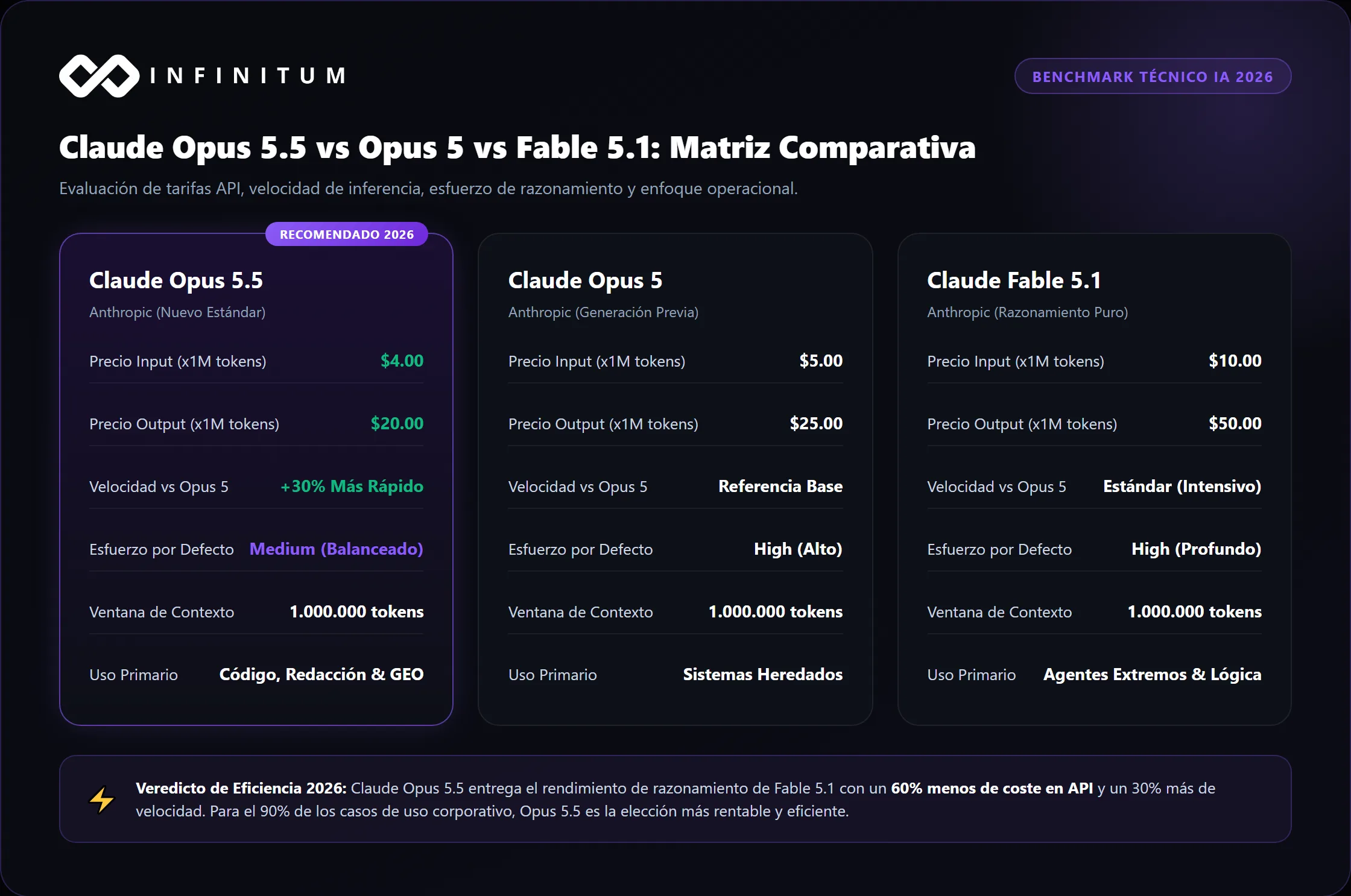Viewport: 1351px width, 896px height.
Task: Select the Claude Opus 5.5 card title
Action: coord(176,280)
